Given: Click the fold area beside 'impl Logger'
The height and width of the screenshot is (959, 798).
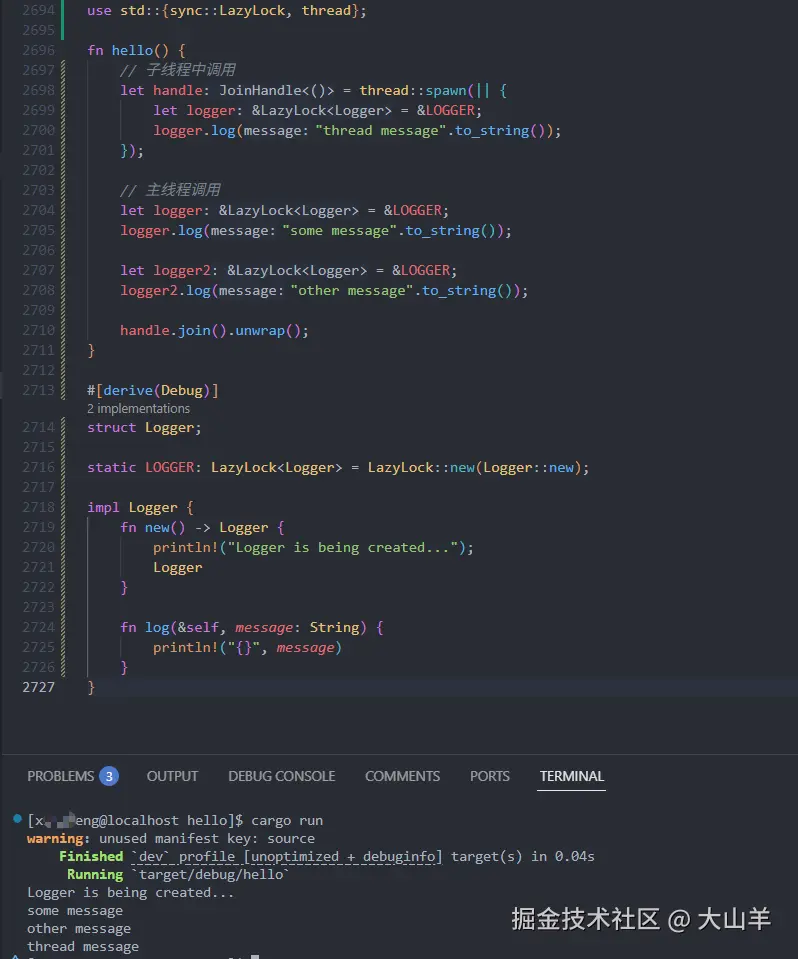Looking at the screenshot, I should [x=70, y=507].
